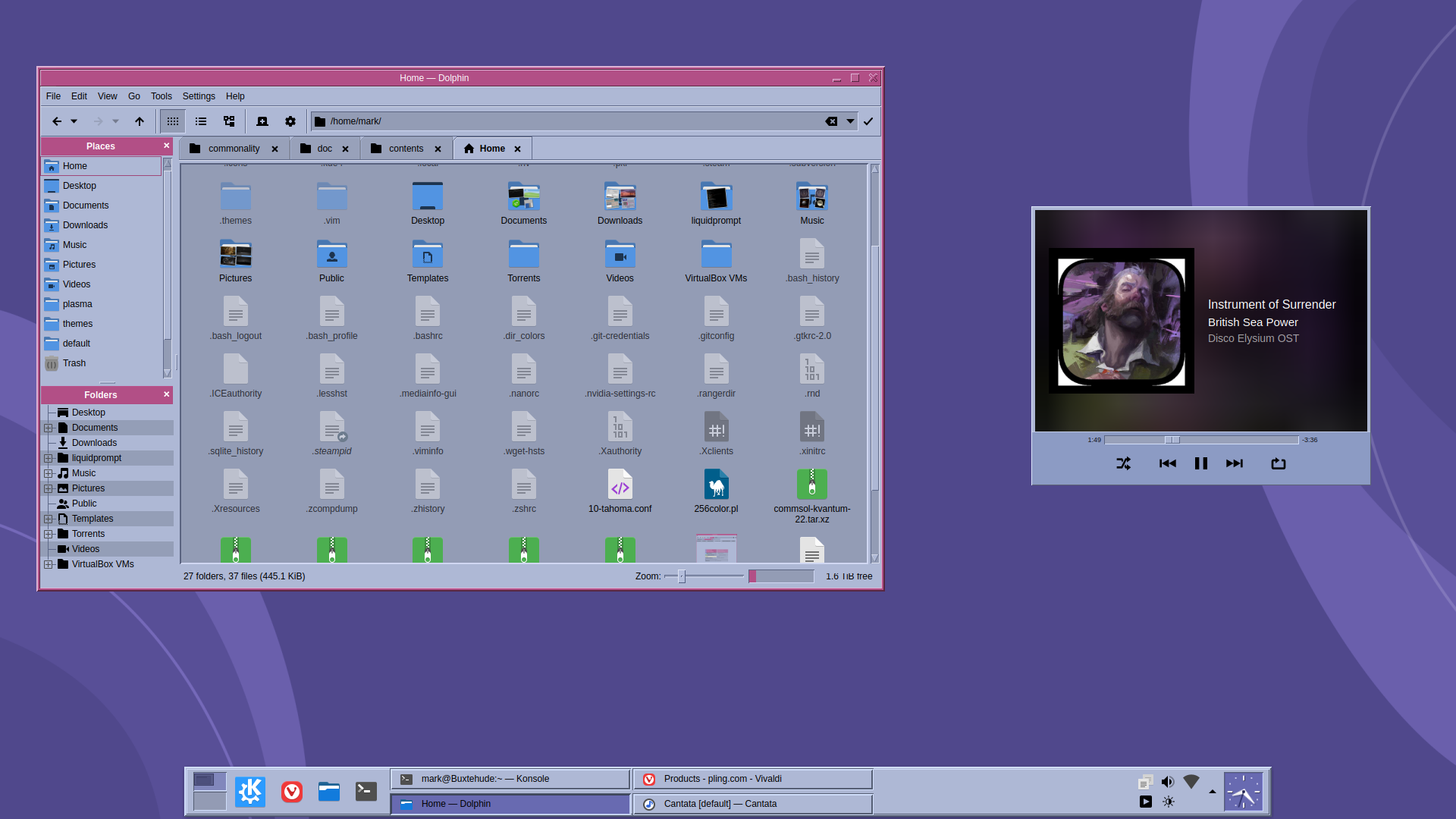This screenshot has height=819, width=1456.
Task: Clear the location bar text
Action: click(x=832, y=121)
